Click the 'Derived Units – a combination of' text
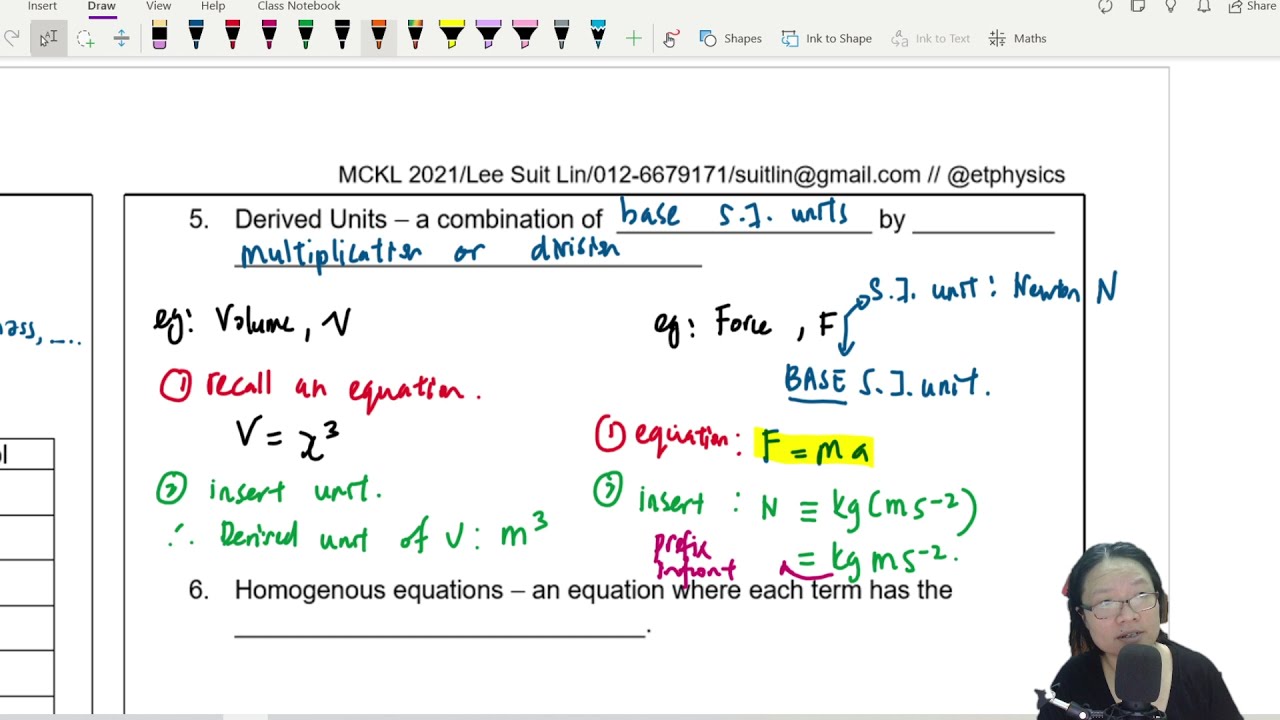This screenshot has width=1280, height=720. 419,220
